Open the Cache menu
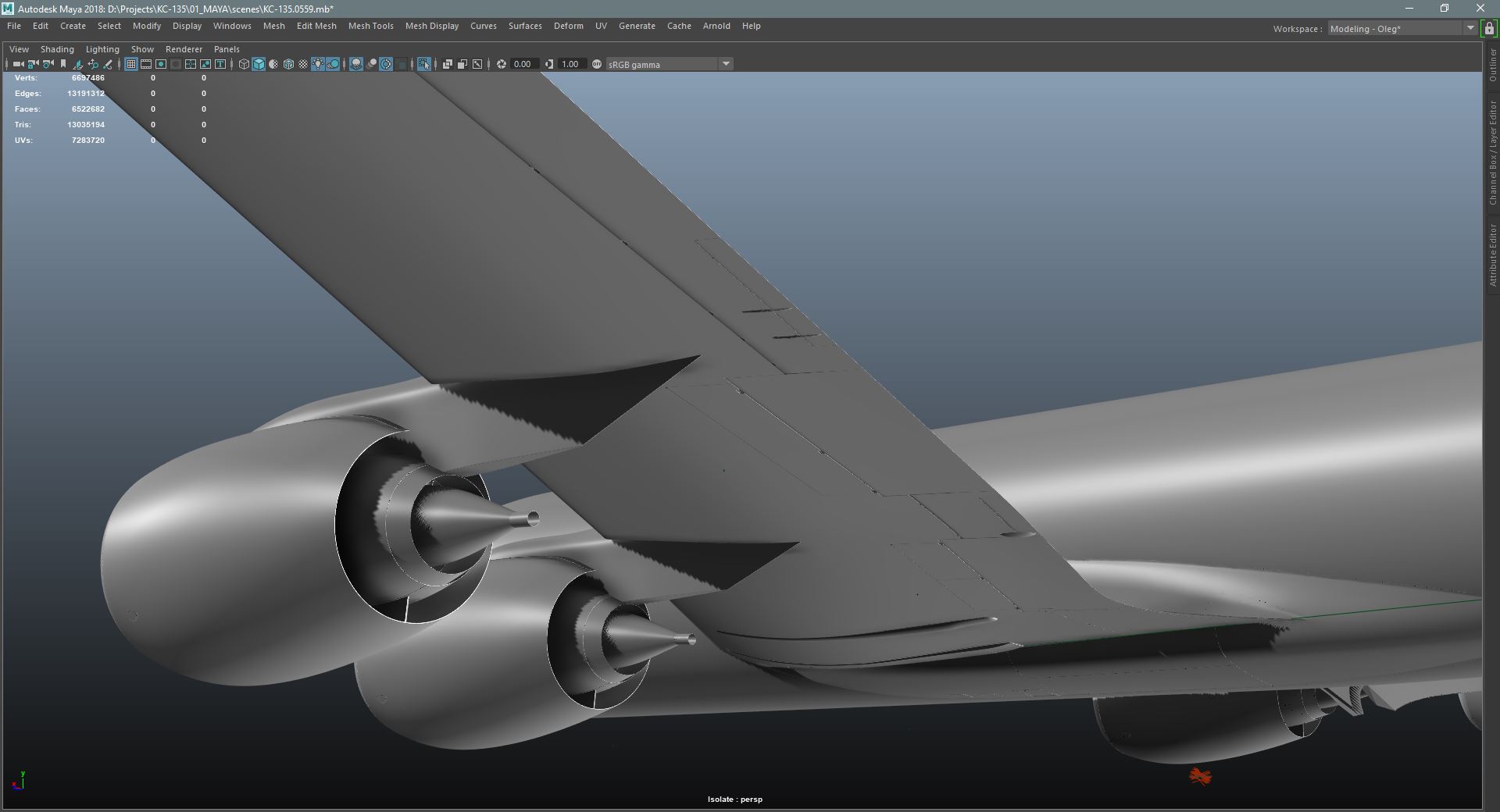1500x812 pixels. tap(679, 26)
